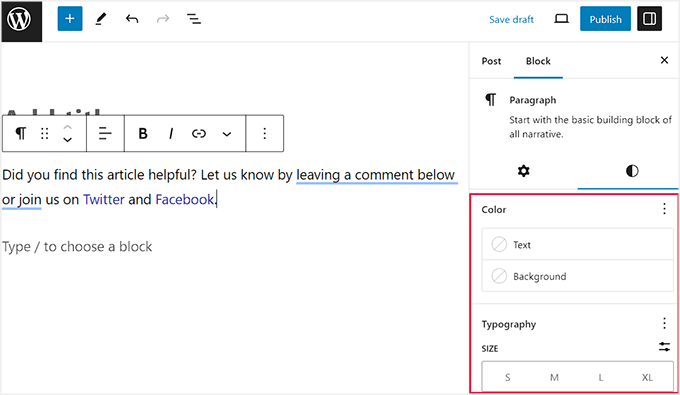Screen dimensions: 680x395
Task: Select font size XL
Action: pos(647,377)
